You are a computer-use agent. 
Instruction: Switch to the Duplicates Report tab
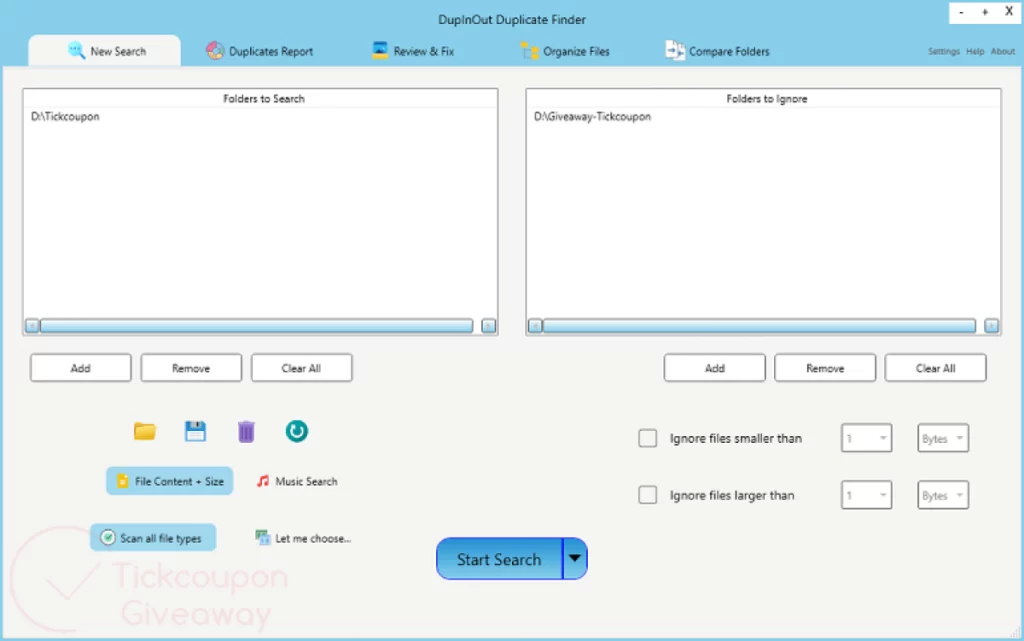(260, 51)
